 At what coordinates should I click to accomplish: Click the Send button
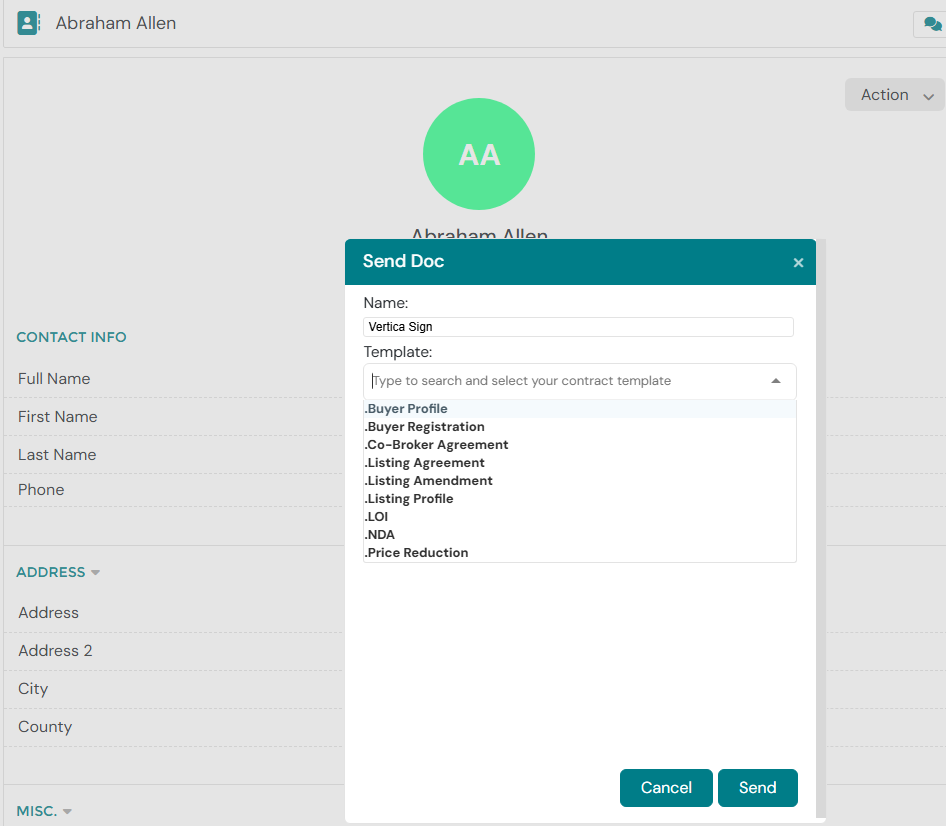758,787
